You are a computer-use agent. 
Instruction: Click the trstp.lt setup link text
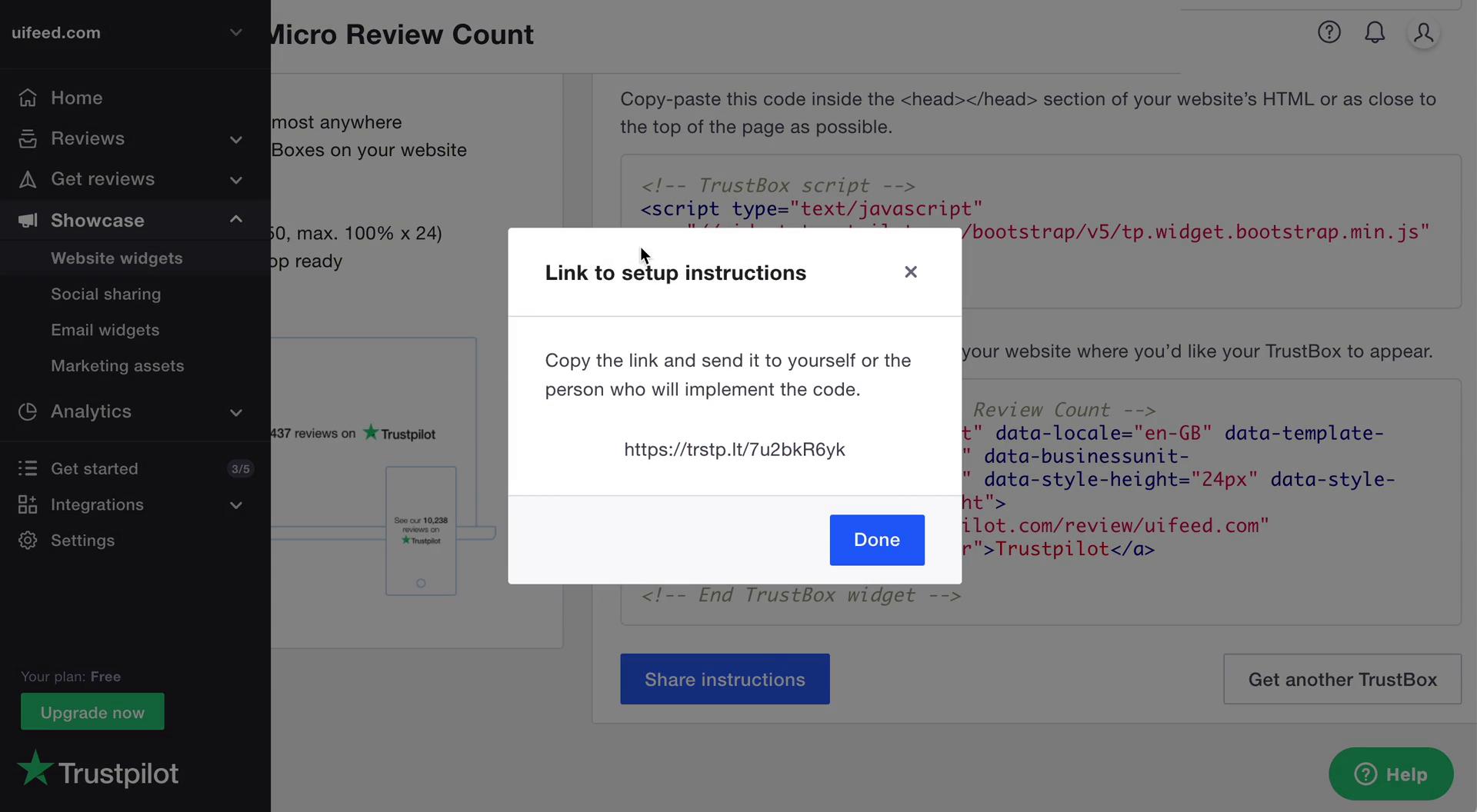point(735,450)
